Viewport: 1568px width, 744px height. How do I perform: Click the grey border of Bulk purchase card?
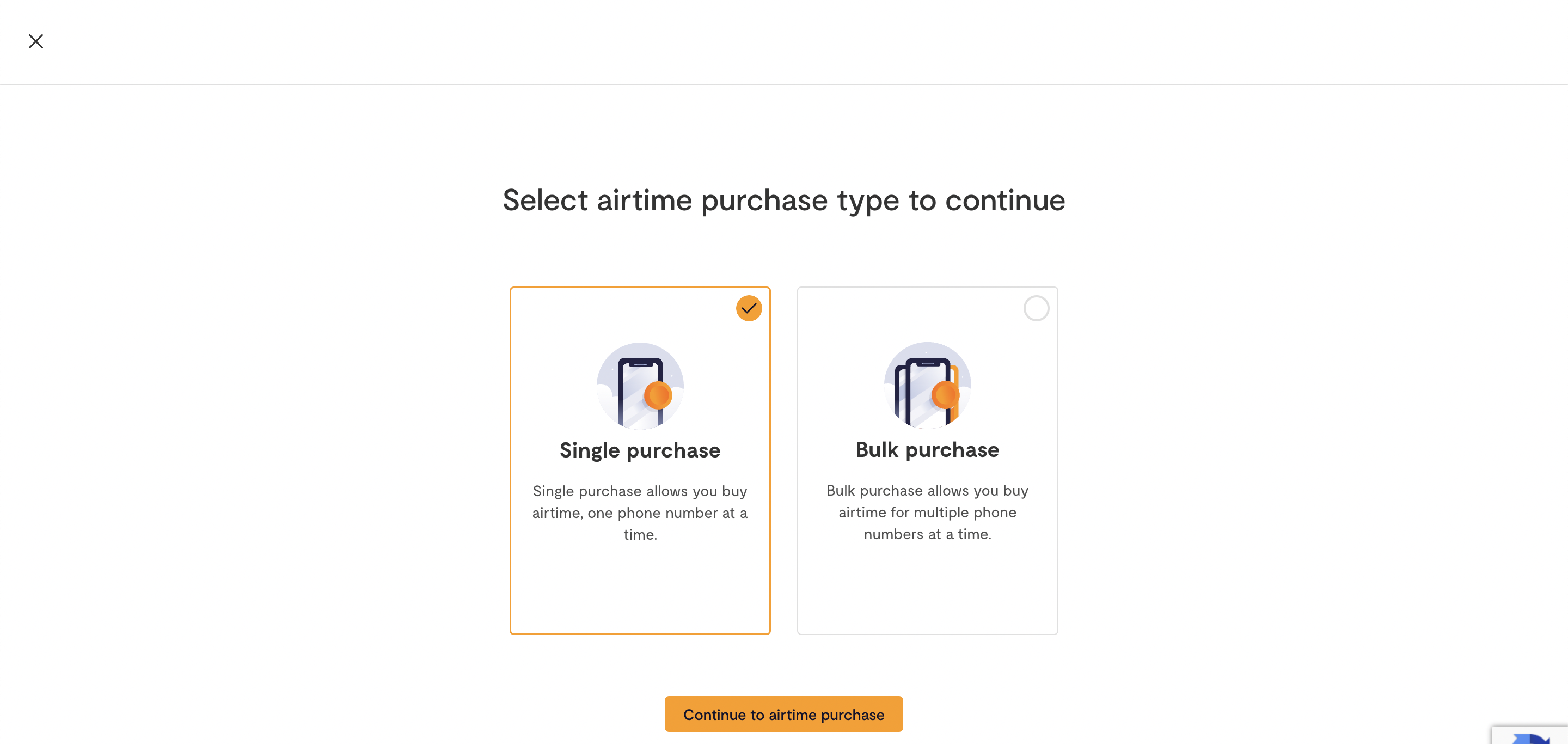1057,460
